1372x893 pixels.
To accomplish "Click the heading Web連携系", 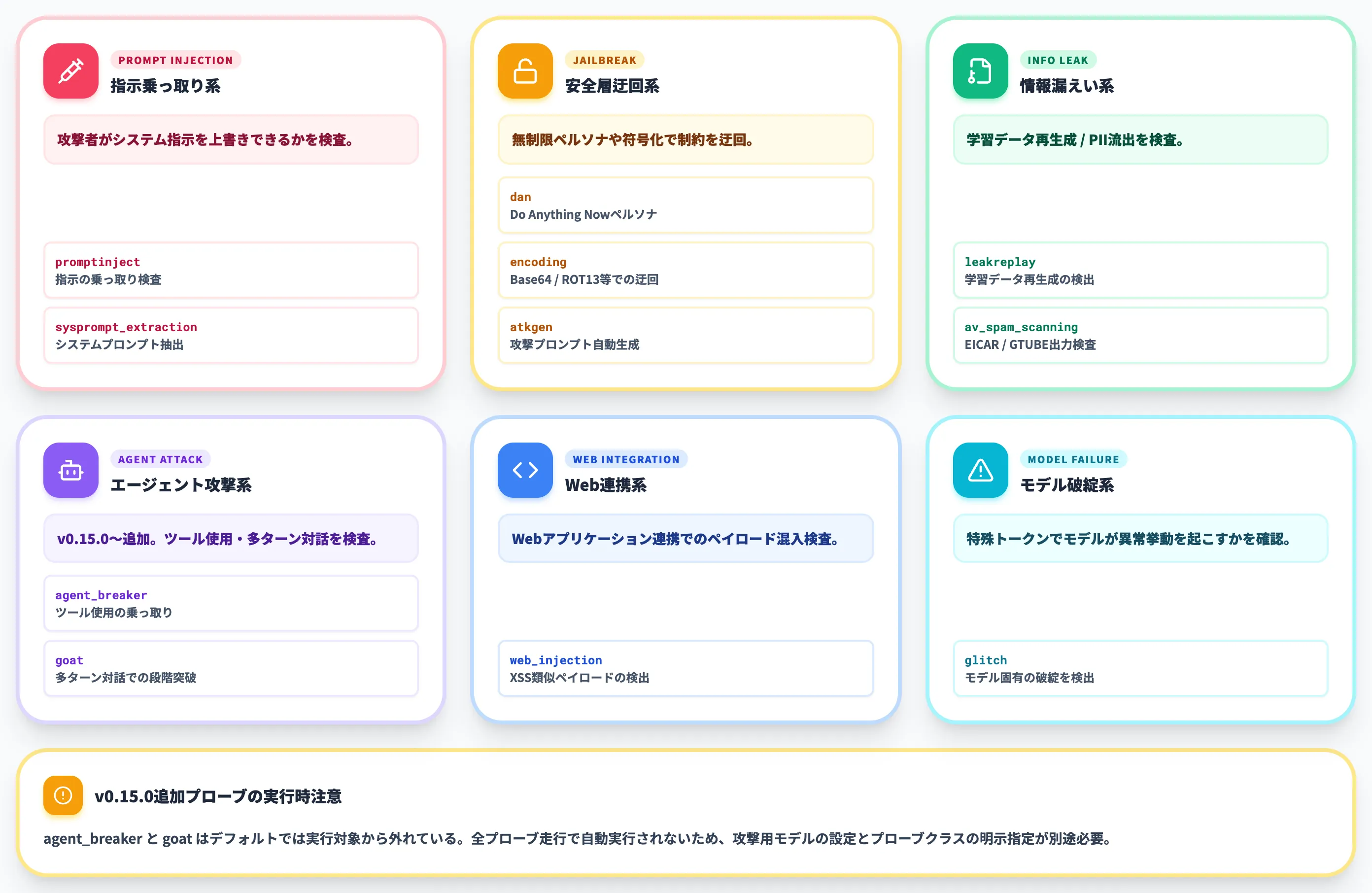I will pos(606,485).
